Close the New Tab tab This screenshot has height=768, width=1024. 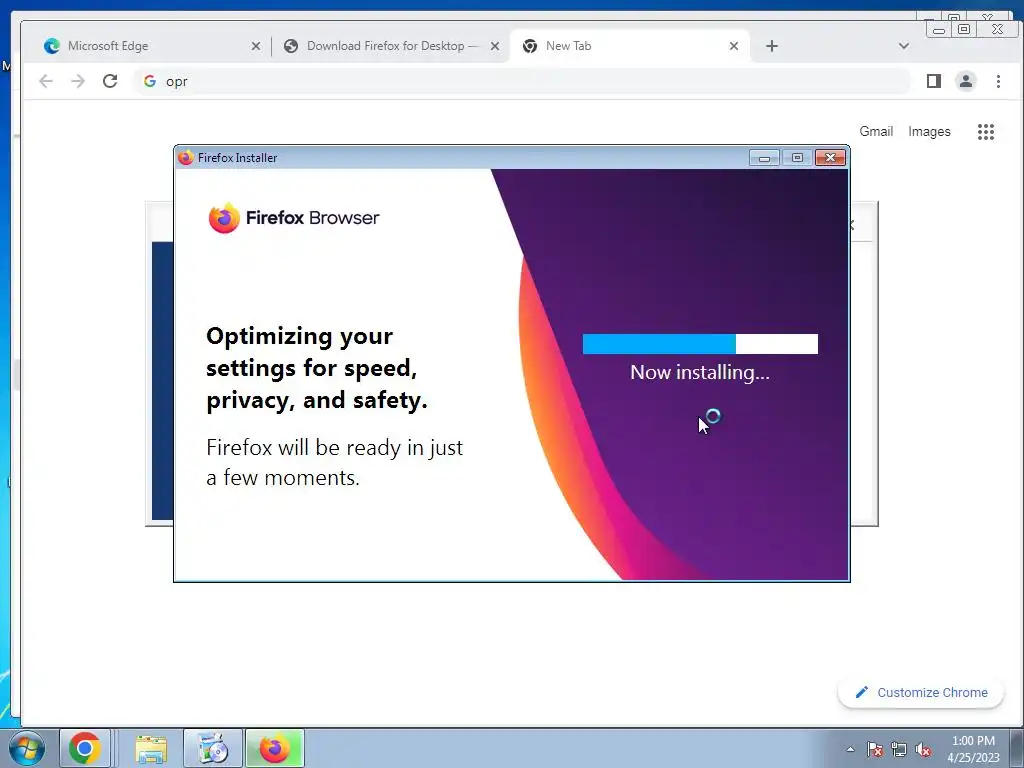[x=734, y=46]
